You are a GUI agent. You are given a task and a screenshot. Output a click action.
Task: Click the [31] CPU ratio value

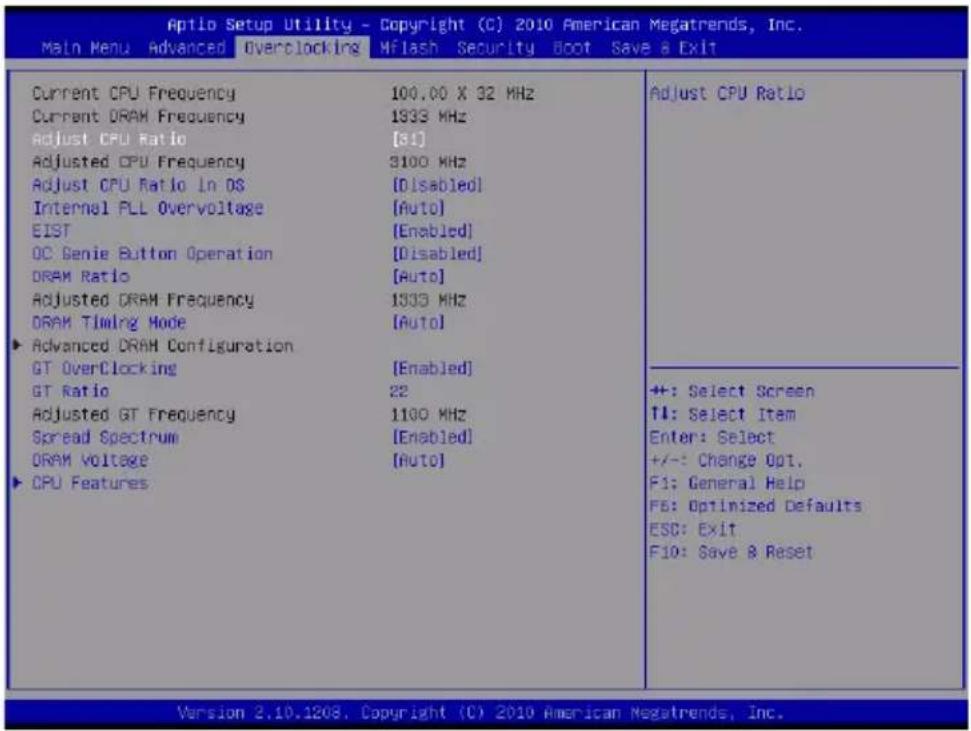coord(409,139)
